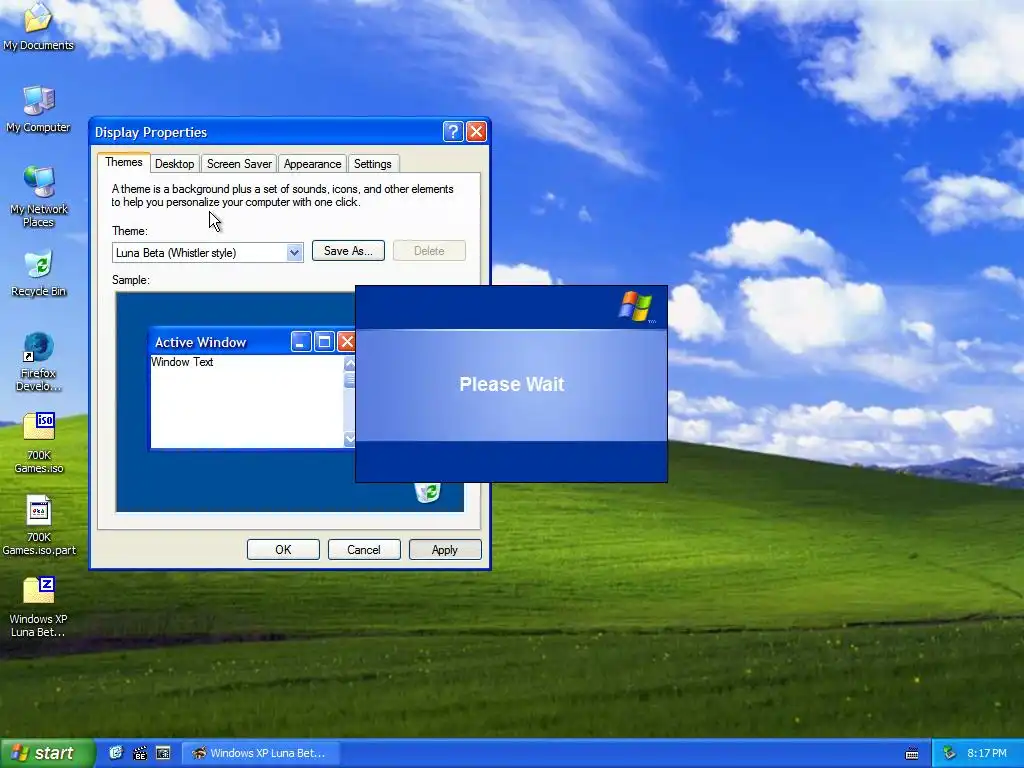Click the help question mark button
Screen dimensions: 1024x768
coord(453,132)
